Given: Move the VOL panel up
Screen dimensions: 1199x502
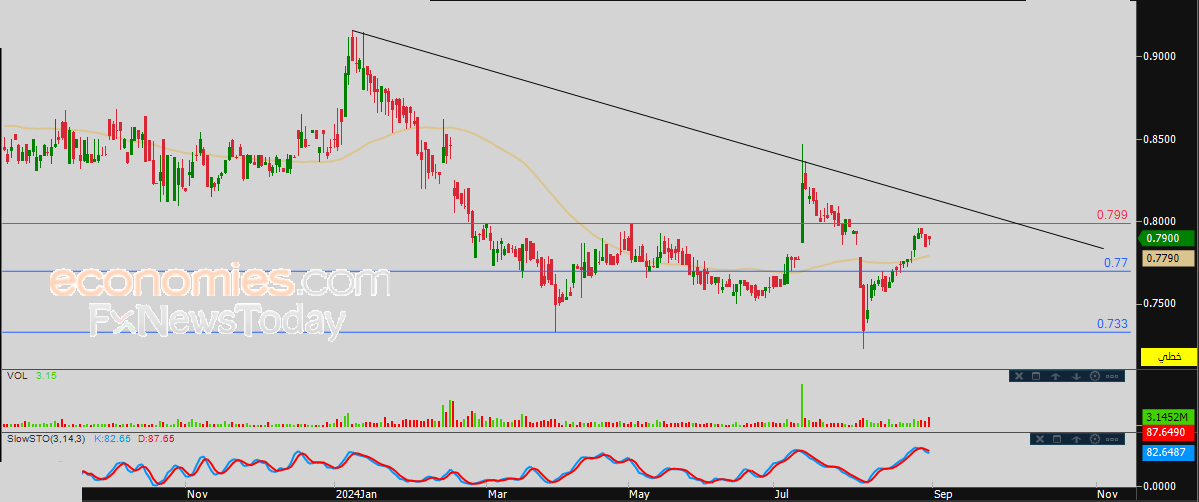Looking at the screenshot, I should [1055, 376].
